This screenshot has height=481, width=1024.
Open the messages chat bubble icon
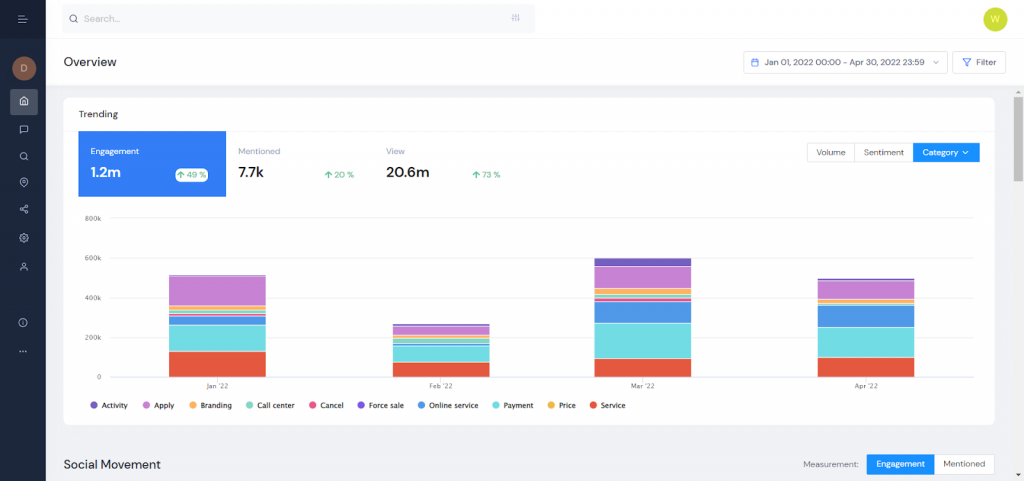tap(24, 129)
